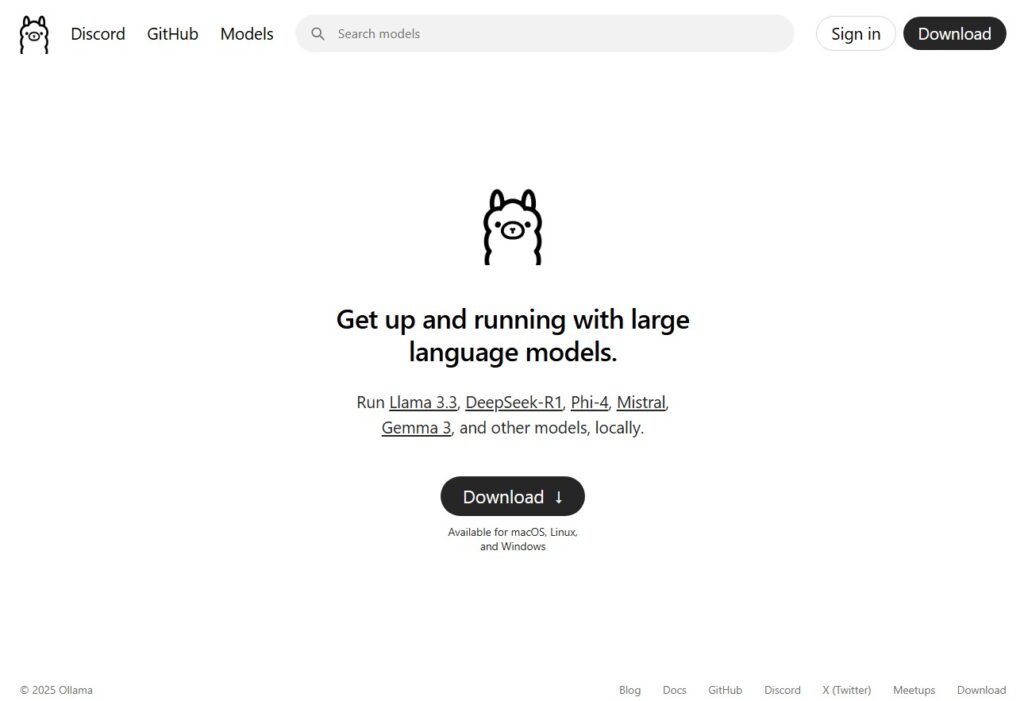Click the down-arrow icon on main Download button
The height and width of the screenshot is (701, 1024).
pos(559,497)
